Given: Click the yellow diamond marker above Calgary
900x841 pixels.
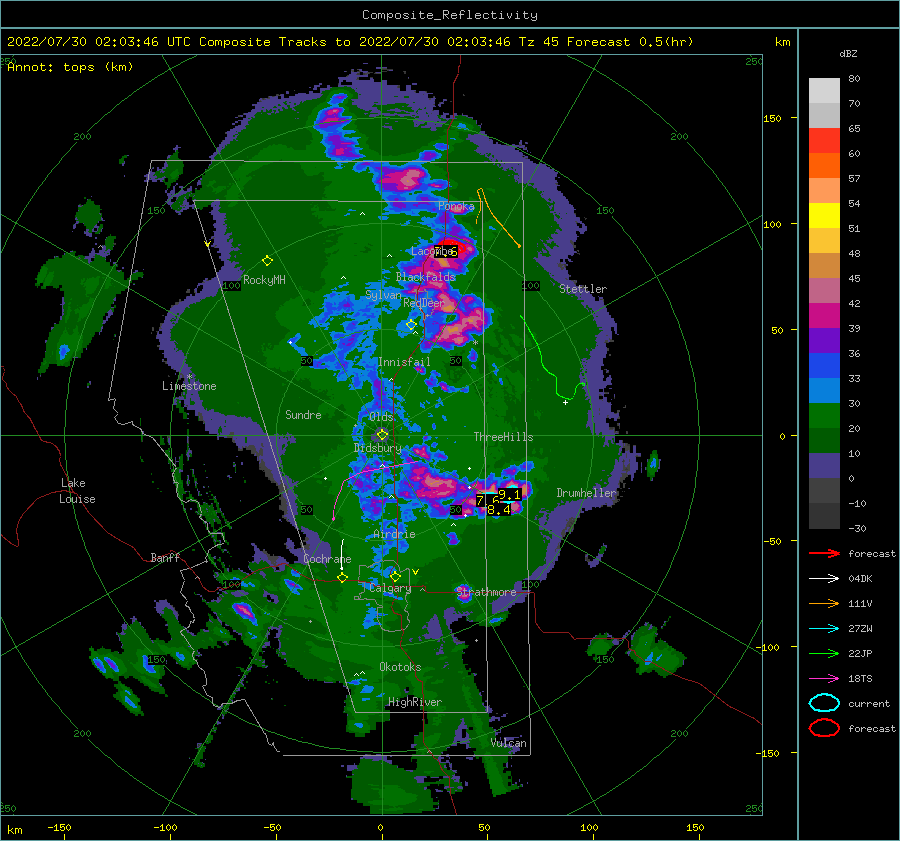Looking at the screenshot, I should pos(395,576).
